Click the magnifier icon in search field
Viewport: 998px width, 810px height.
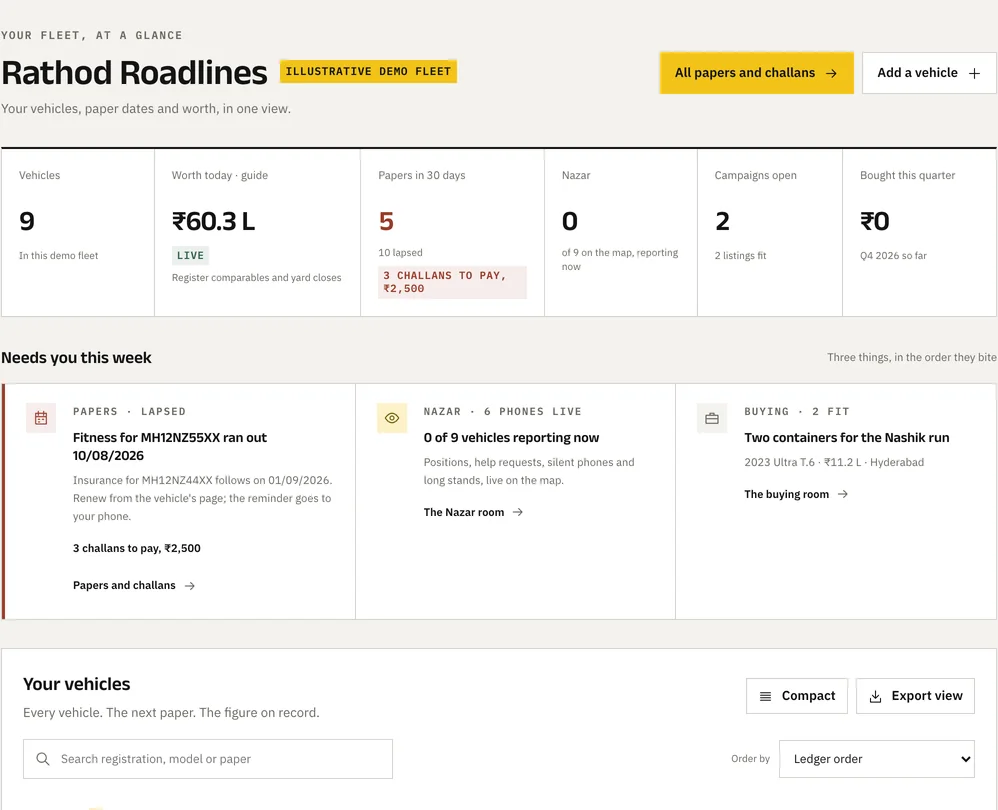click(43, 759)
